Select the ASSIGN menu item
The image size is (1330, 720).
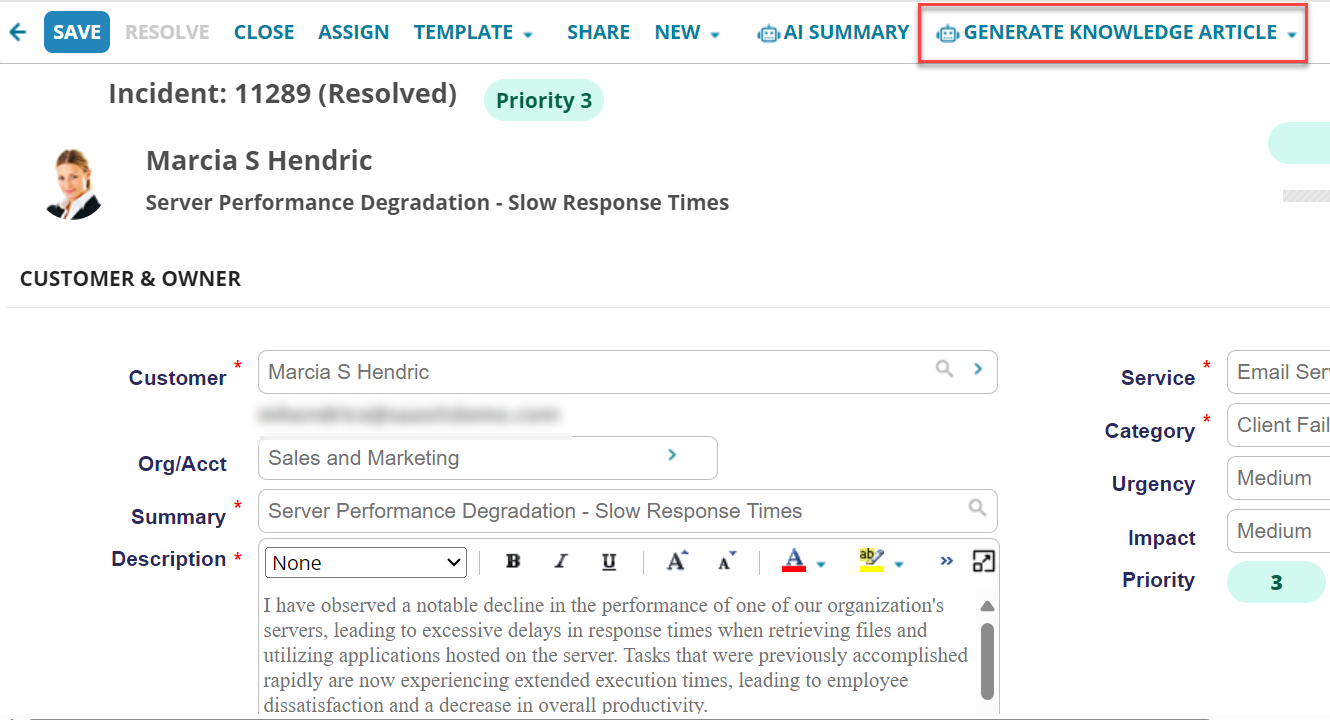(x=353, y=31)
